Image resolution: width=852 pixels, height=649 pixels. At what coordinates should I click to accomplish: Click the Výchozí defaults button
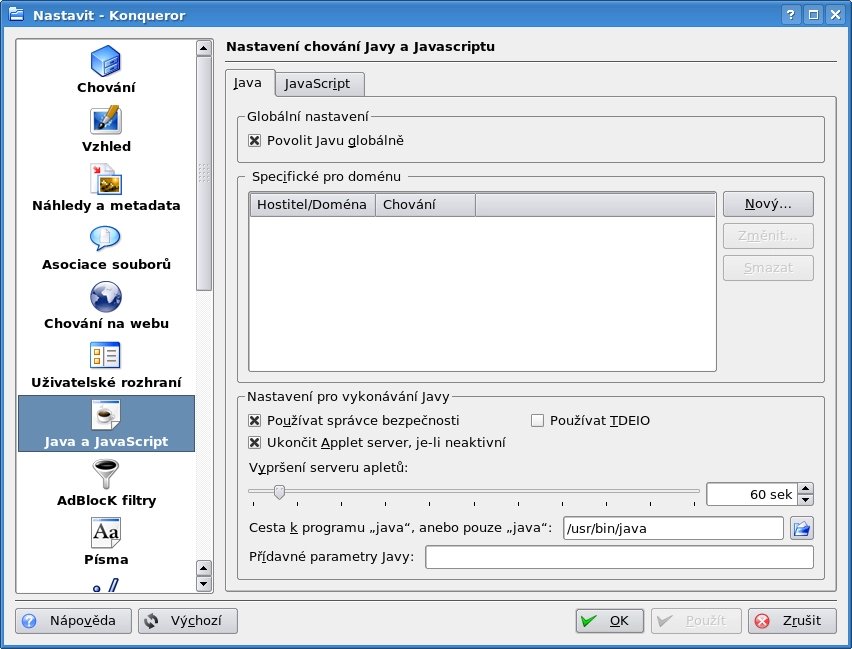(187, 621)
